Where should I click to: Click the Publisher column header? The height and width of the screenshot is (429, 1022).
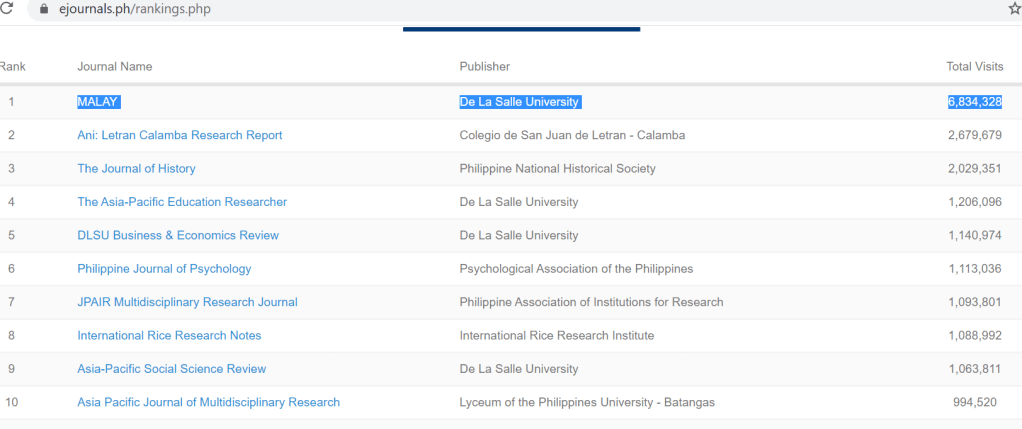click(x=484, y=66)
